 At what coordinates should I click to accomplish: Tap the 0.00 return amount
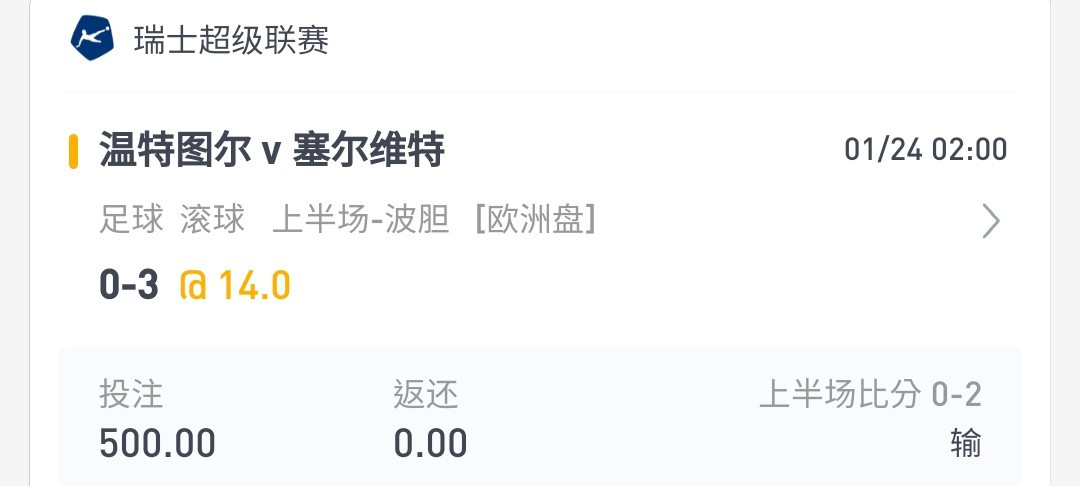pyautogui.click(x=430, y=443)
